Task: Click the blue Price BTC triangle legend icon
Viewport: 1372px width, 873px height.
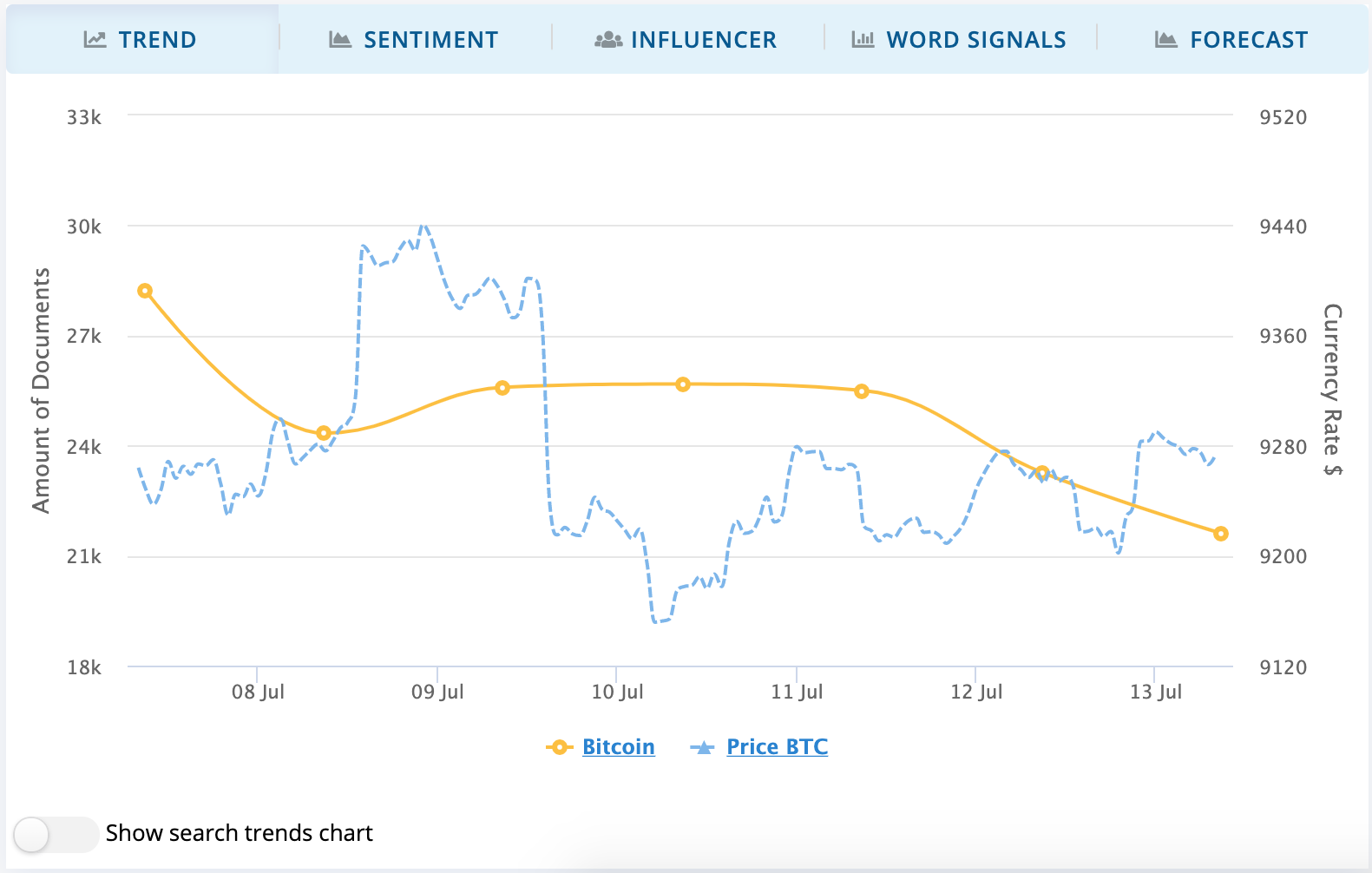Action: click(x=704, y=746)
